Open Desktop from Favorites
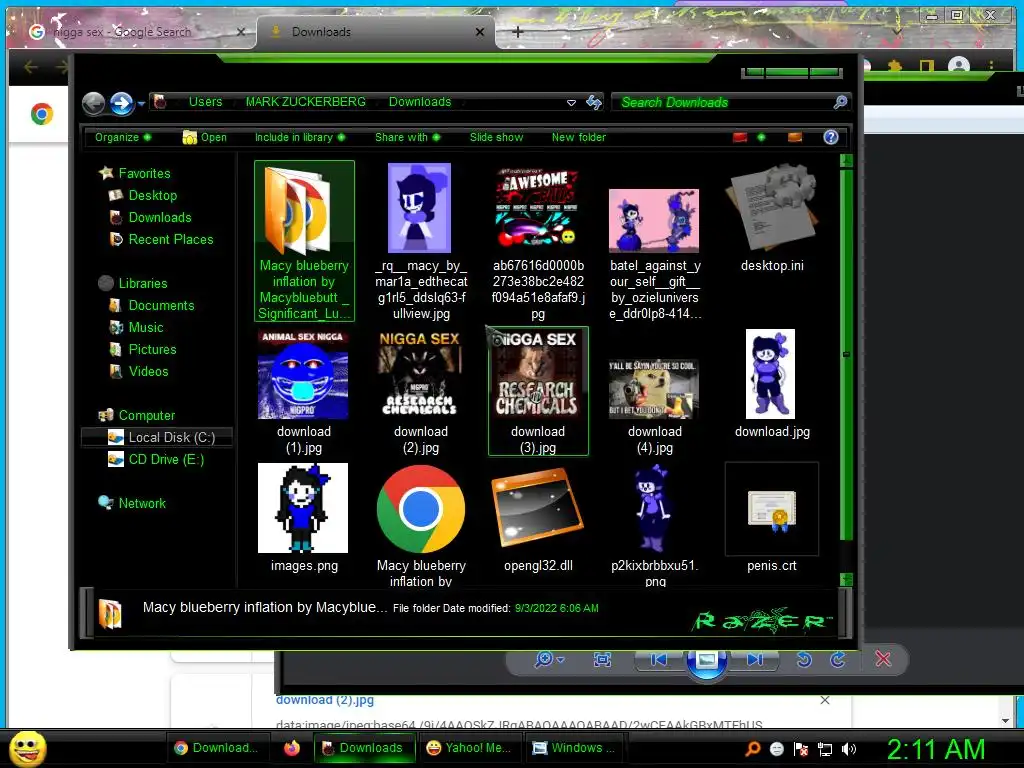 (153, 195)
